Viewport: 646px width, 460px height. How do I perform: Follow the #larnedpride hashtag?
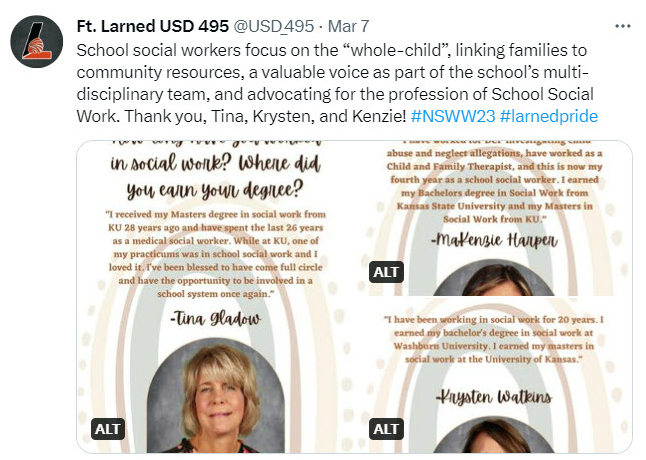[549, 116]
